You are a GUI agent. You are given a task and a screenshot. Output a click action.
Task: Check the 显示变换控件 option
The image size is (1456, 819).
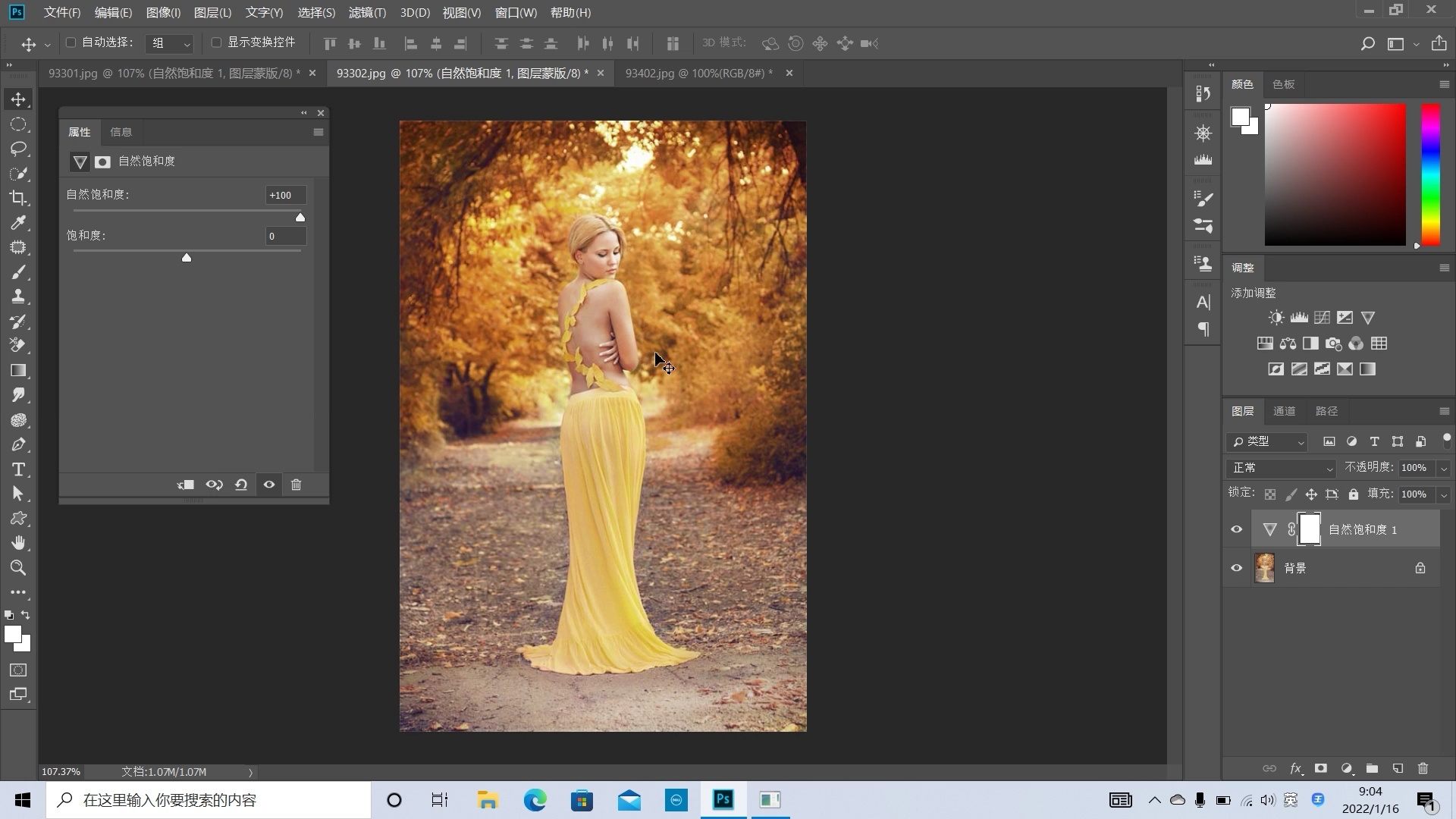pyautogui.click(x=216, y=42)
